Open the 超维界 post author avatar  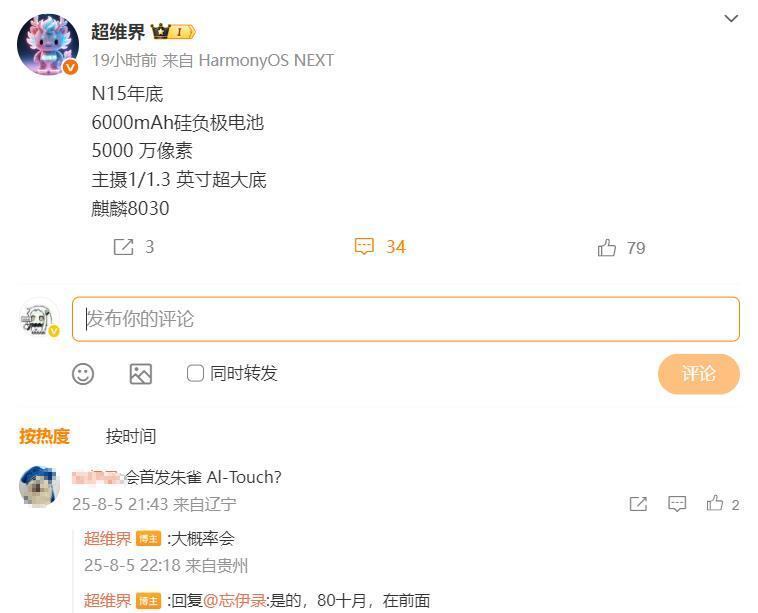click(x=48, y=44)
